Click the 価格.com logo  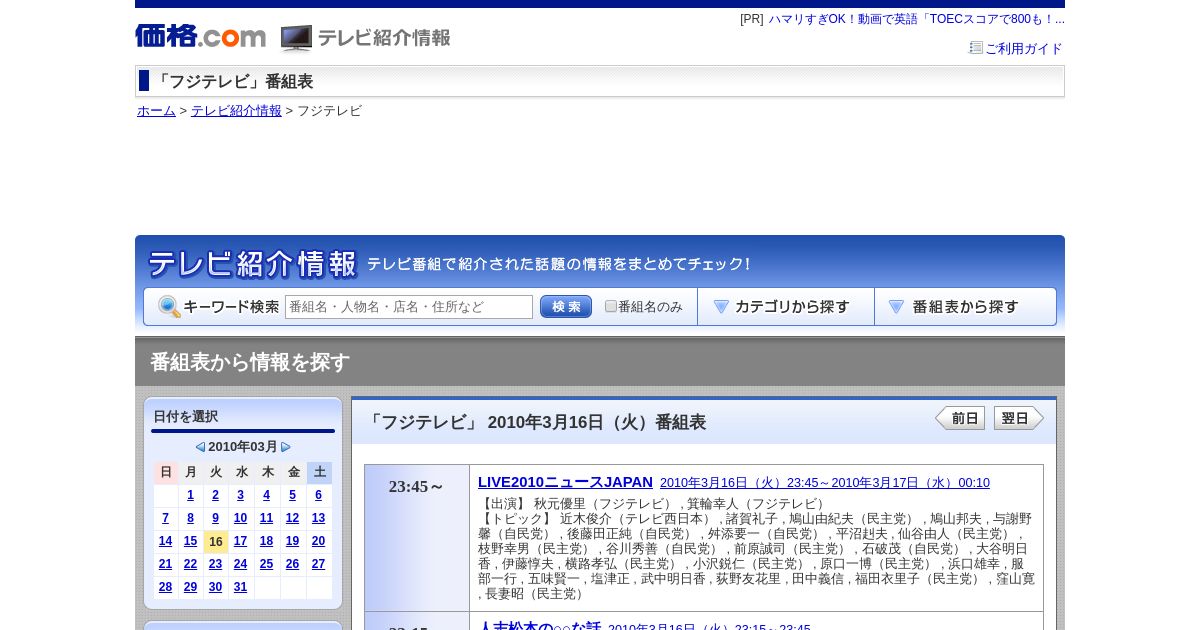[200, 37]
